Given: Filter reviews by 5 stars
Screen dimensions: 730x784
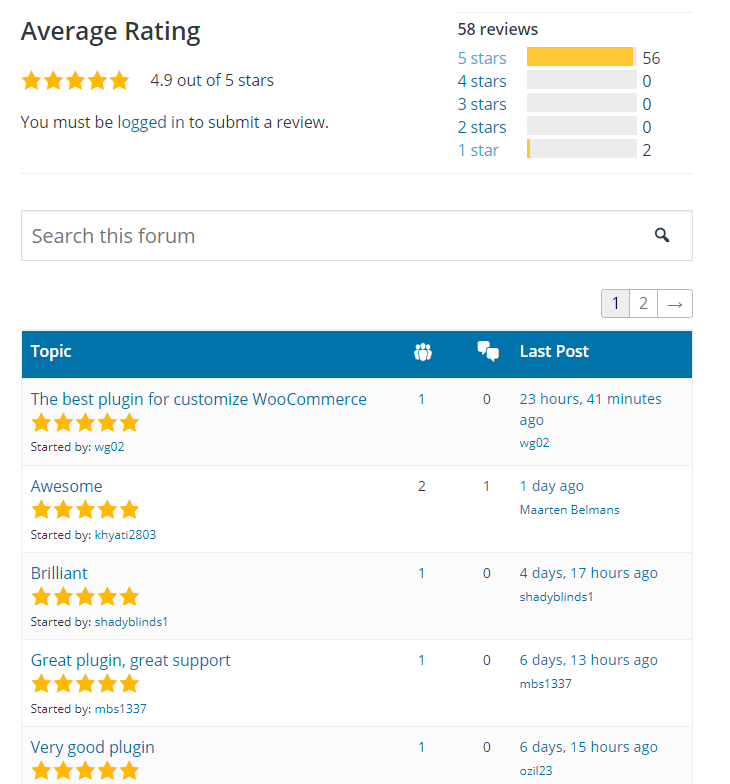Looking at the screenshot, I should coord(482,58).
